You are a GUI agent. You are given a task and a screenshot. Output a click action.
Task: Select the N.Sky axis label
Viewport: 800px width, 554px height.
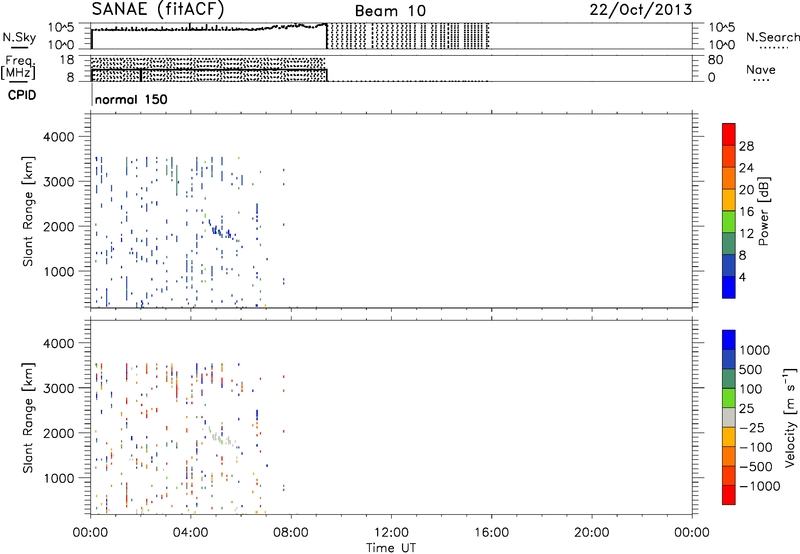tap(19, 38)
